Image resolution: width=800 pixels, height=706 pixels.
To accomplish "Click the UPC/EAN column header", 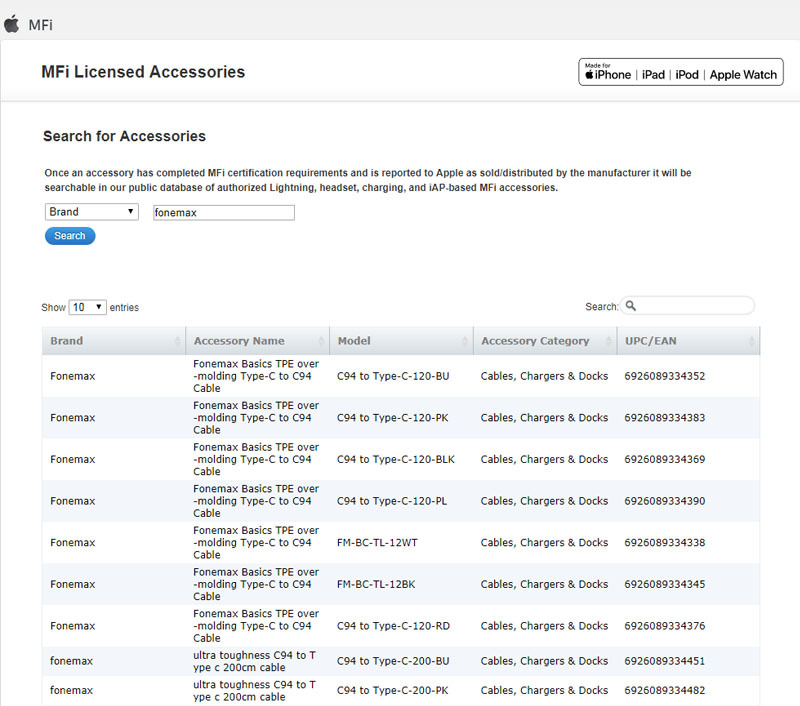I will (689, 341).
